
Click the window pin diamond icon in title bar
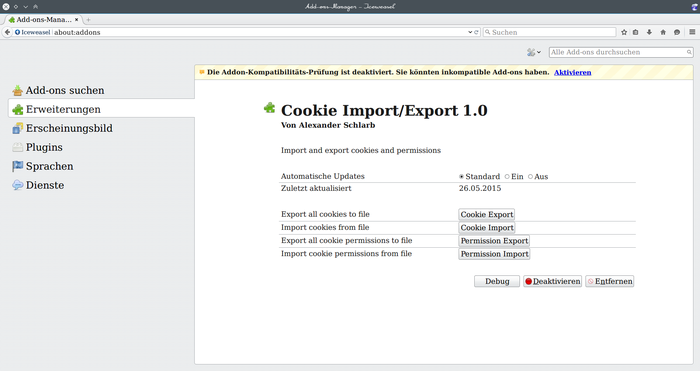[x=16, y=6]
